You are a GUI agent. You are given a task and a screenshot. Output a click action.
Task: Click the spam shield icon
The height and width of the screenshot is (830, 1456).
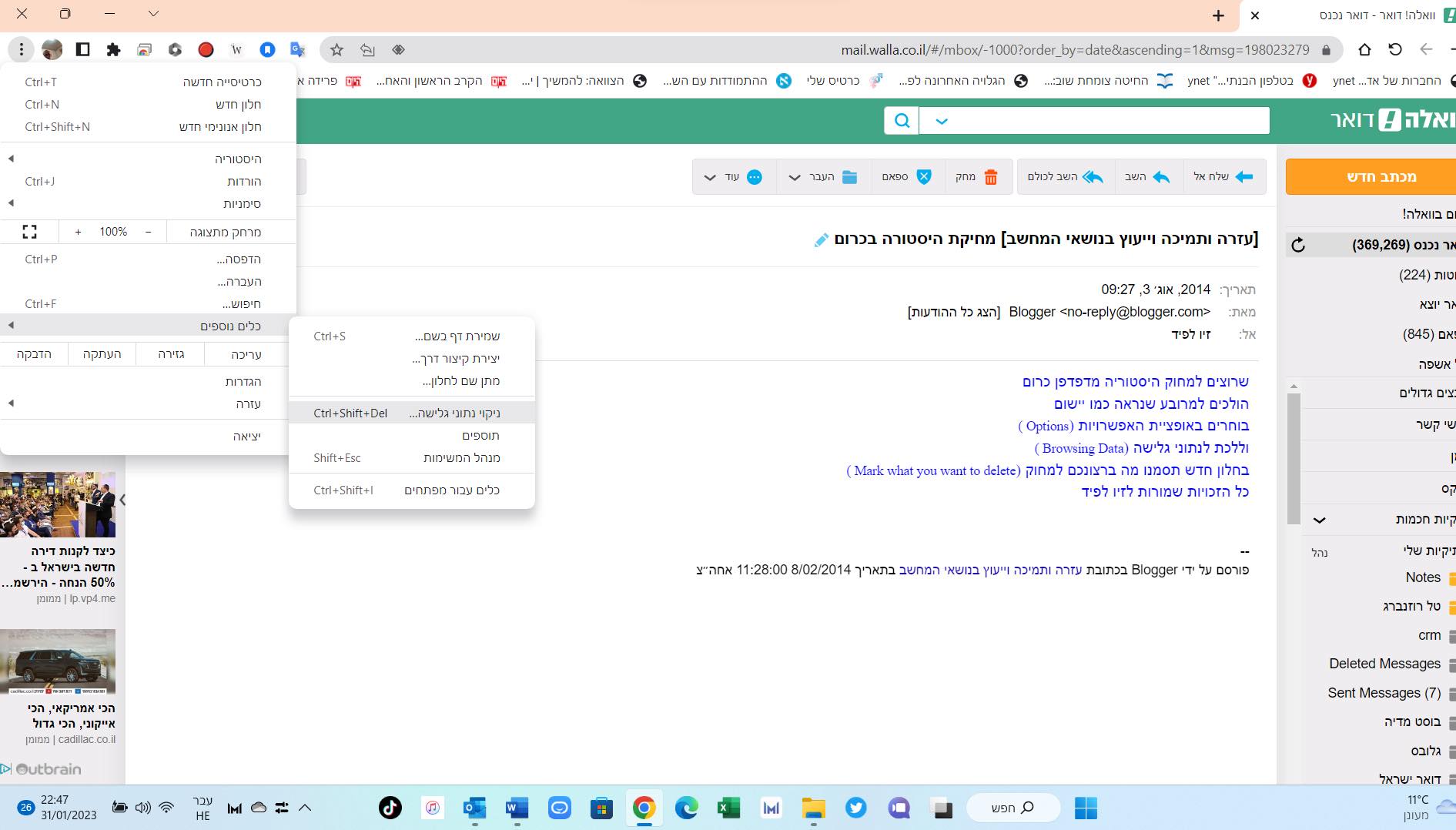[923, 177]
